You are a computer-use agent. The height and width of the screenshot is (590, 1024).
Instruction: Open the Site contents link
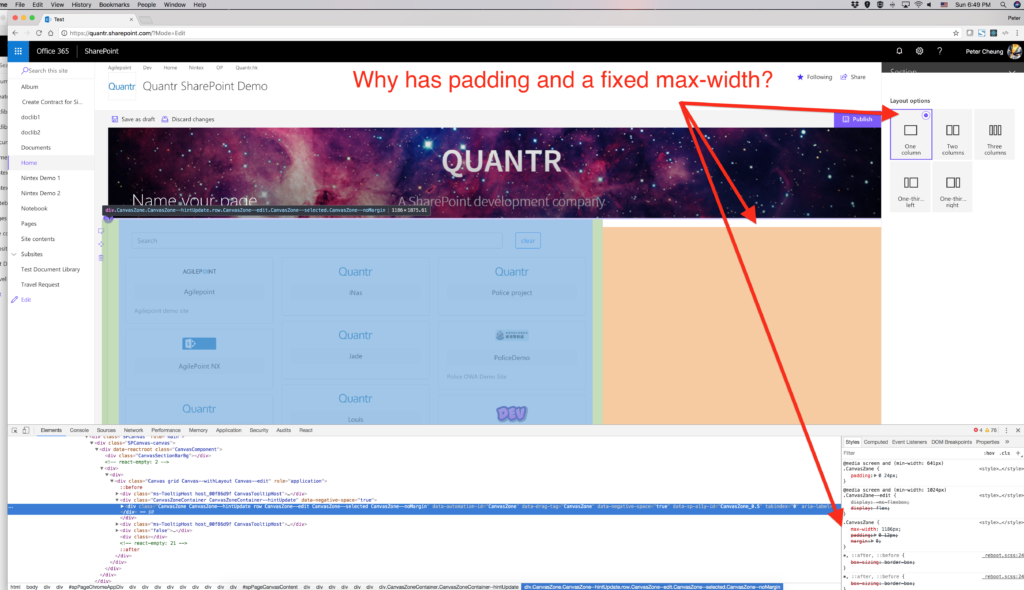(38, 239)
